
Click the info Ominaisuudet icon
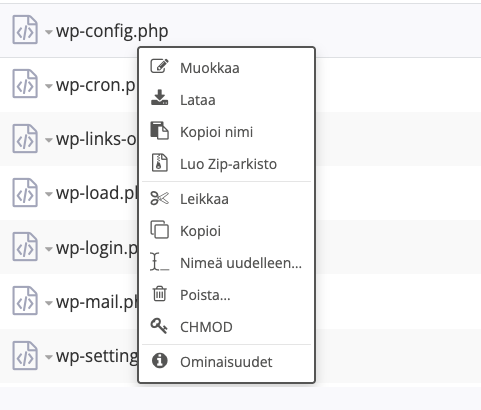point(160,361)
